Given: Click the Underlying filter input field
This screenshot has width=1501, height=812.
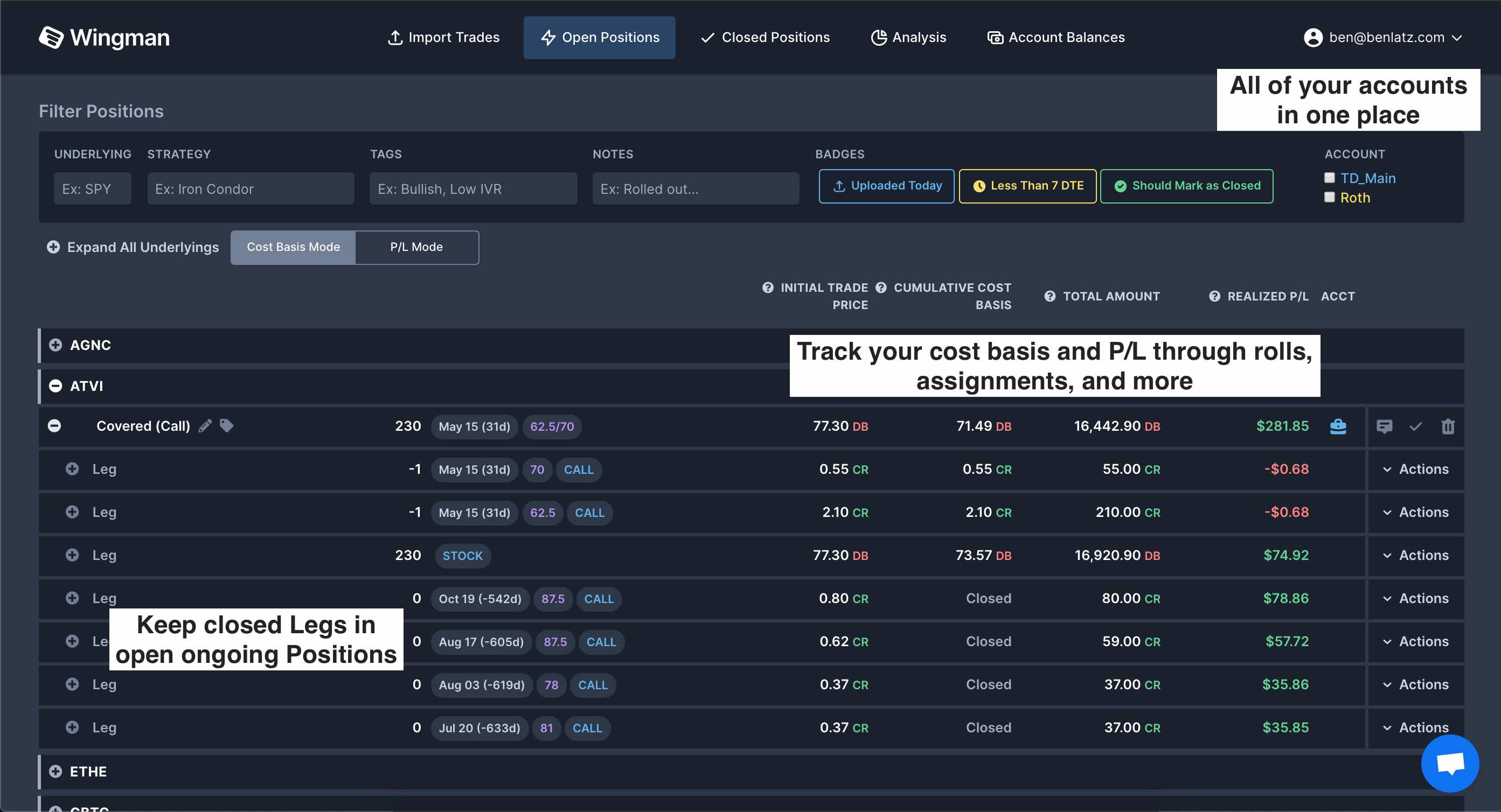Looking at the screenshot, I should [92, 188].
